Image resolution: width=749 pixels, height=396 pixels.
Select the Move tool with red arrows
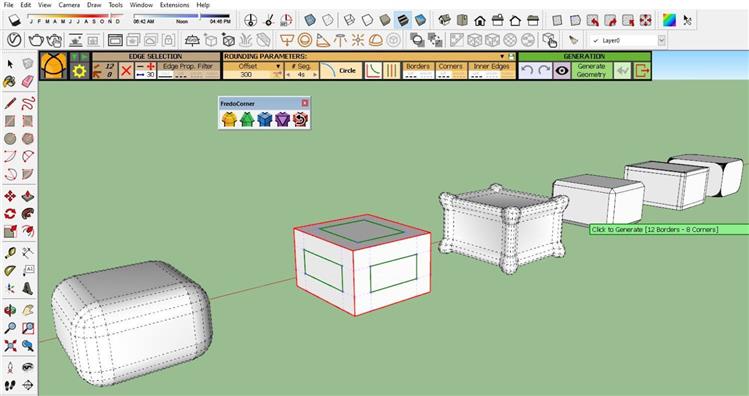[10, 196]
